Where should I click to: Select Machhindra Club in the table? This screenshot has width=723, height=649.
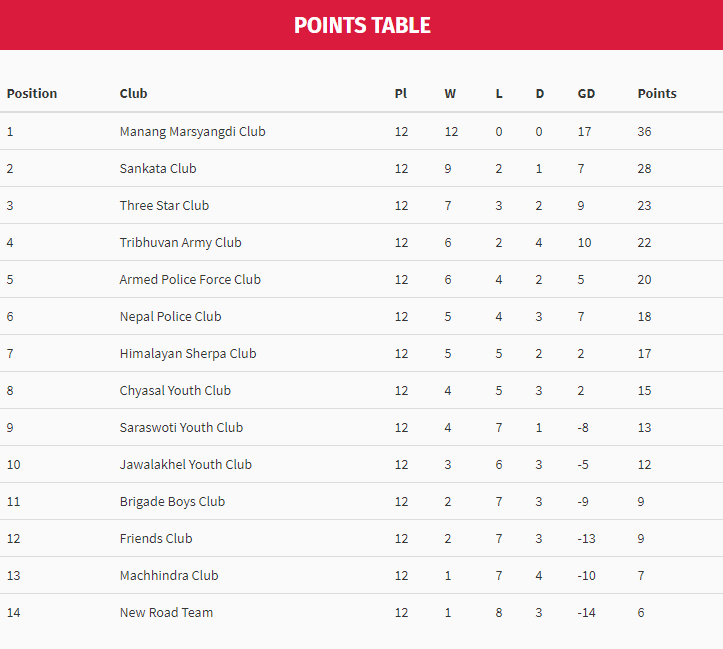[169, 576]
